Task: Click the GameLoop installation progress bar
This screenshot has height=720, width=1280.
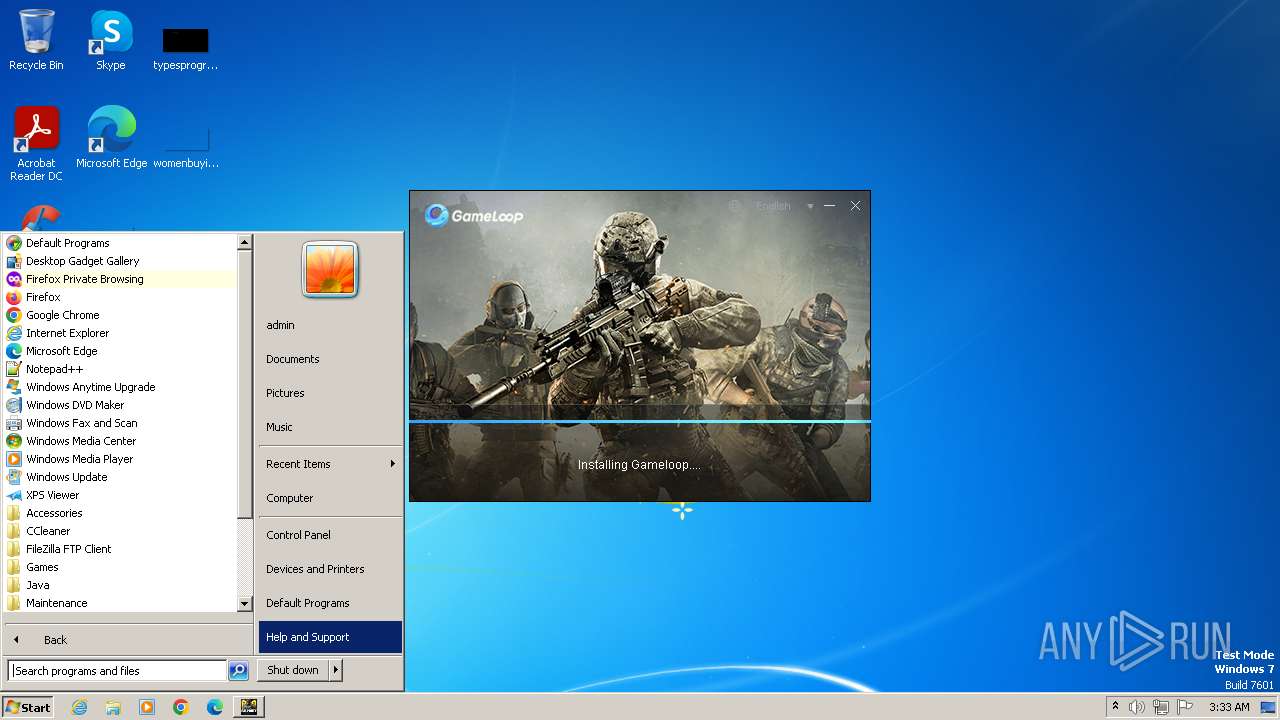Action: (640, 421)
